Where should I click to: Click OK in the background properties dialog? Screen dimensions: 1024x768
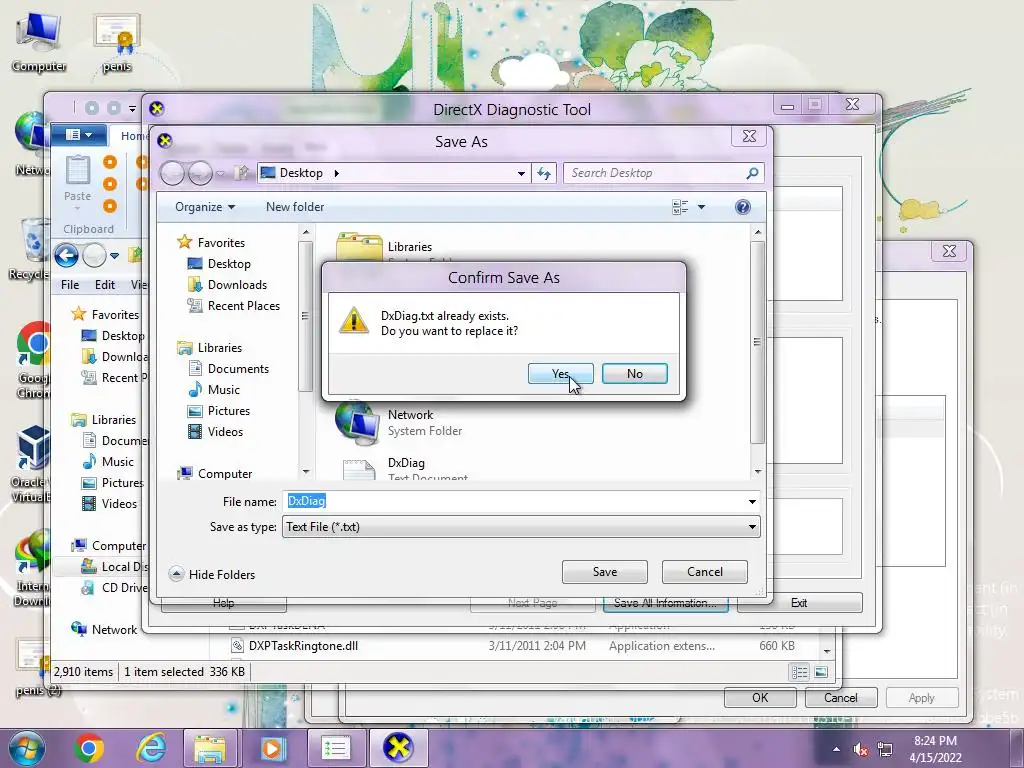pos(760,697)
